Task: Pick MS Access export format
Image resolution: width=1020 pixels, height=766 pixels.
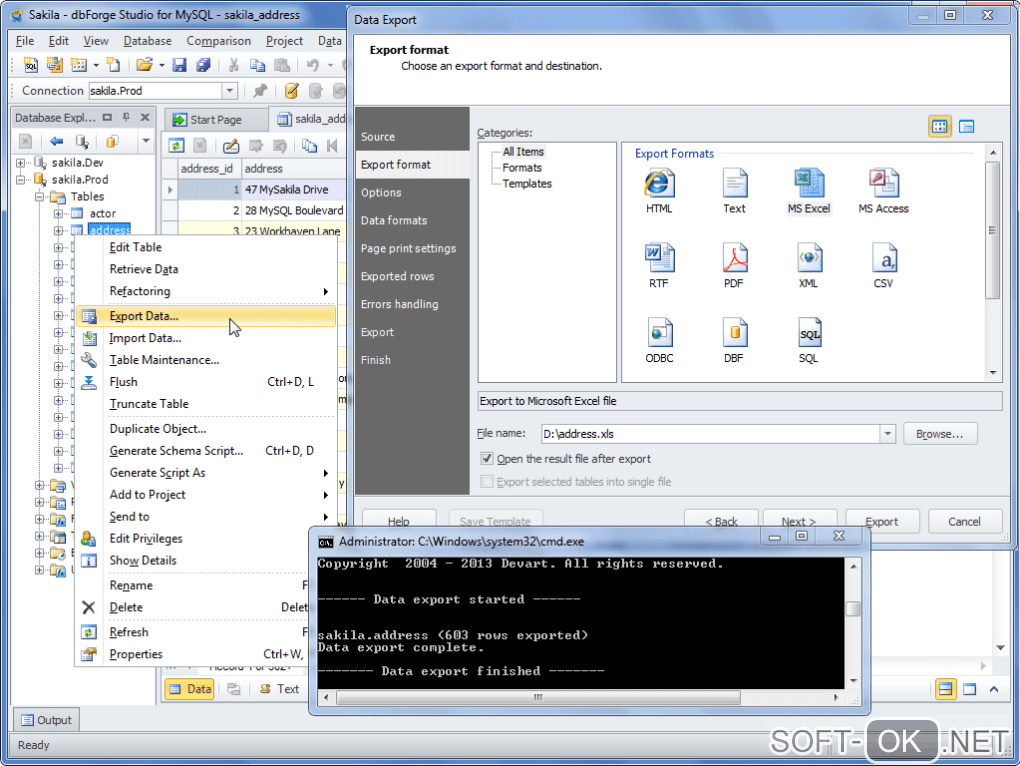Action: tap(883, 191)
